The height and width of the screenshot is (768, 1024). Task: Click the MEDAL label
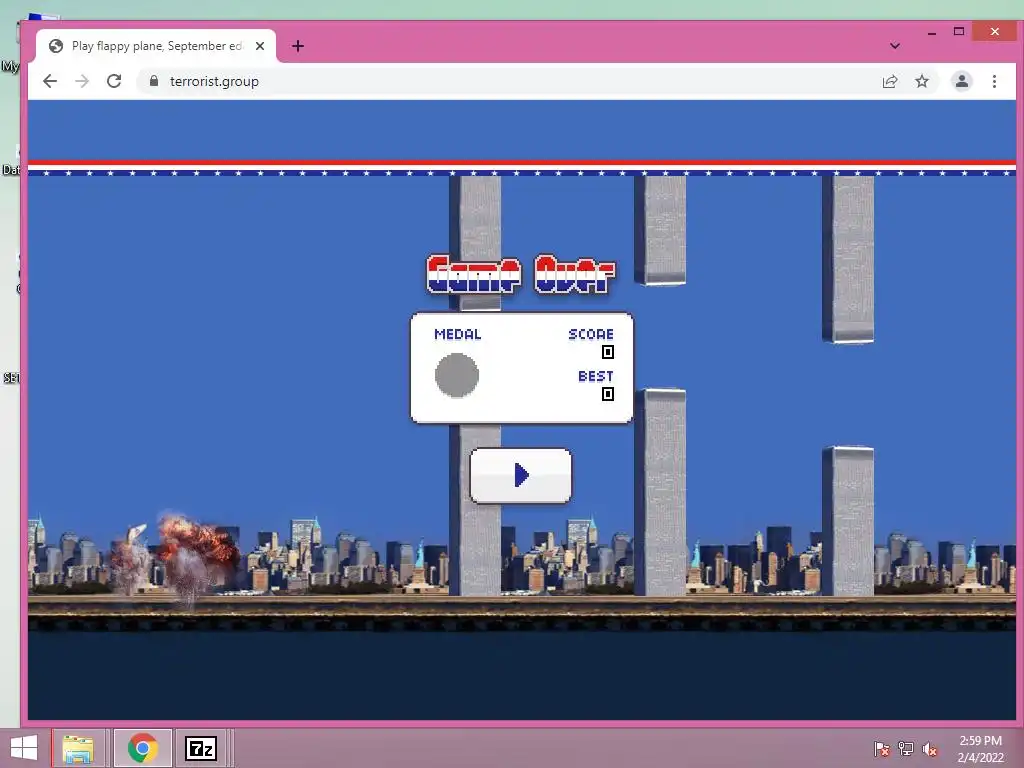[458, 334]
